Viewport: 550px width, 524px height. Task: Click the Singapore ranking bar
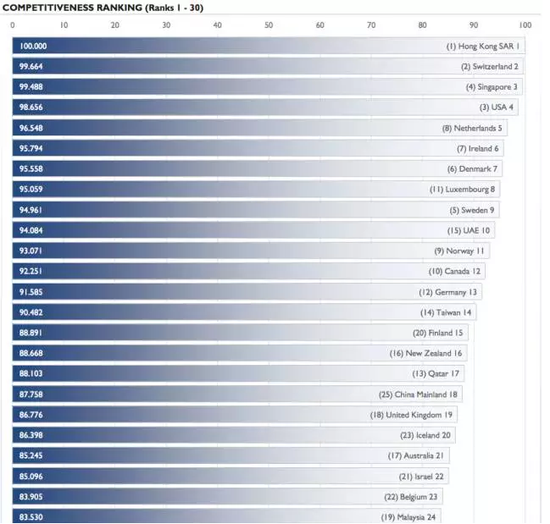click(268, 87)
